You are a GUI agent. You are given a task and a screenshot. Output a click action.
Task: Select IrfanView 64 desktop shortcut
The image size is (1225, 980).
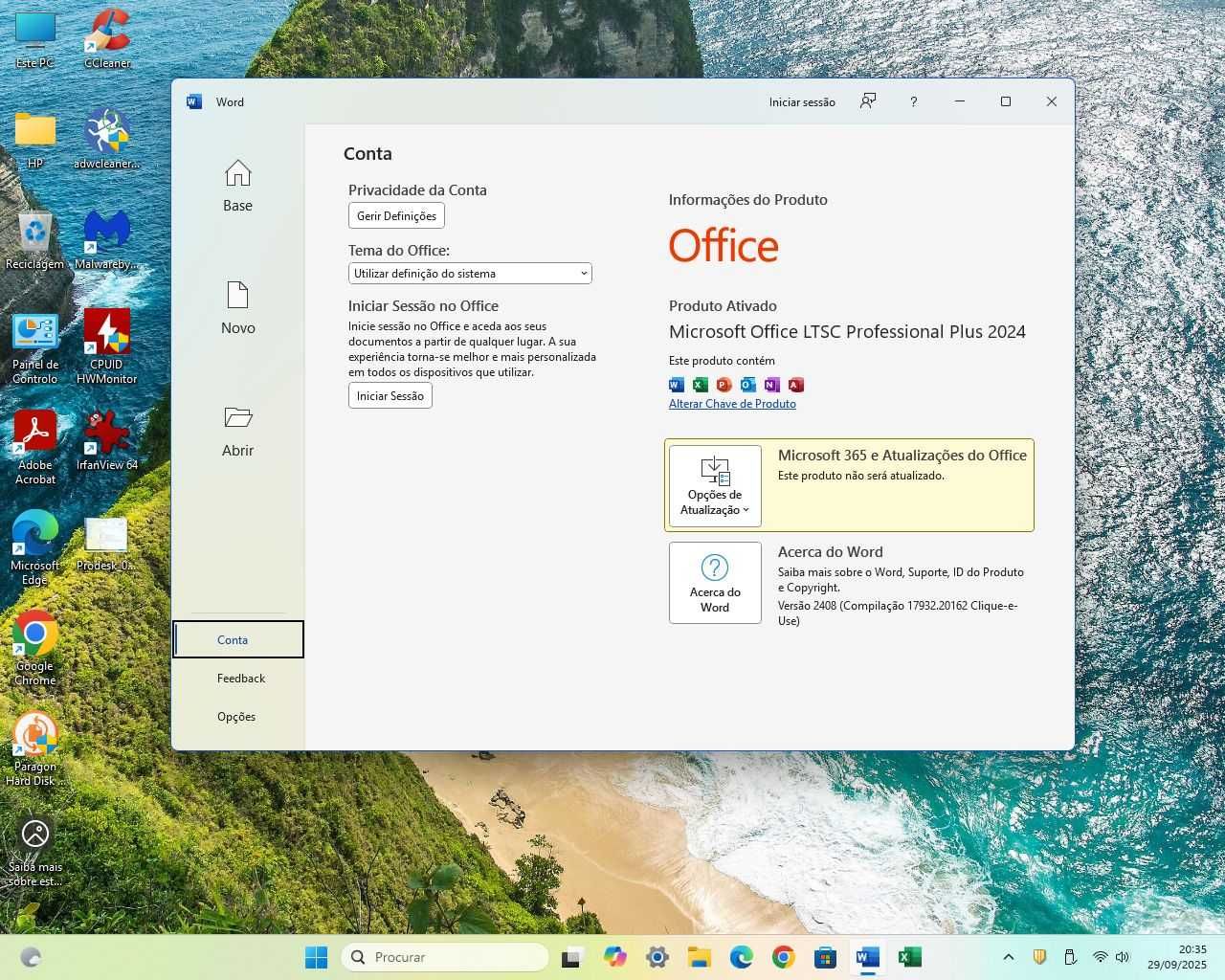[x=107, y=442]
